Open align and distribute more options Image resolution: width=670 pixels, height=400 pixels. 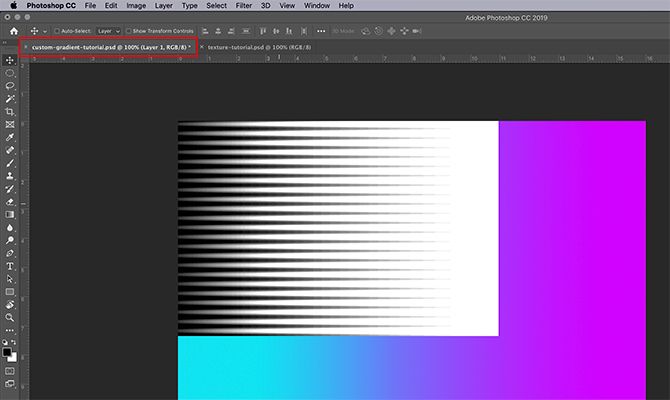[x=321, y=31]
